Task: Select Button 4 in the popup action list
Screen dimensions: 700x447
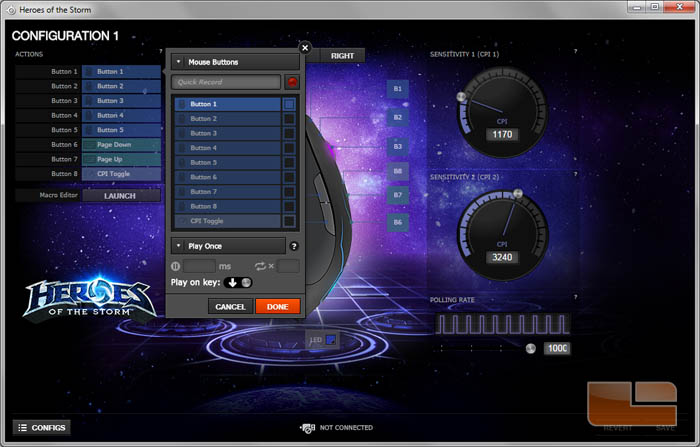Action: pyautogui.click(x=227, y=148)
